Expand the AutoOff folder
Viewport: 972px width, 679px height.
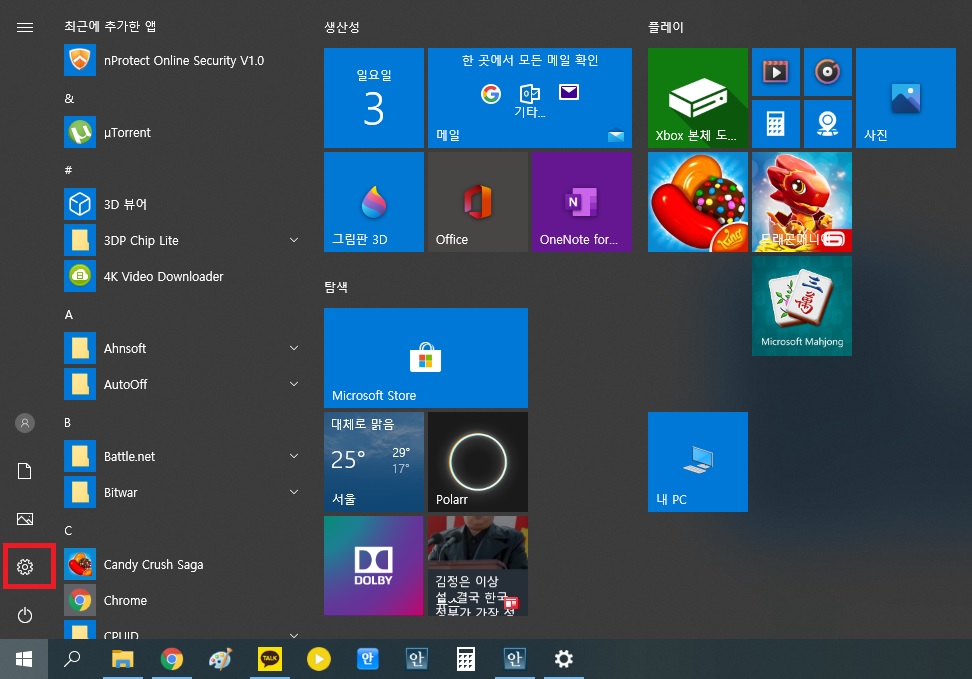[294, 384]
